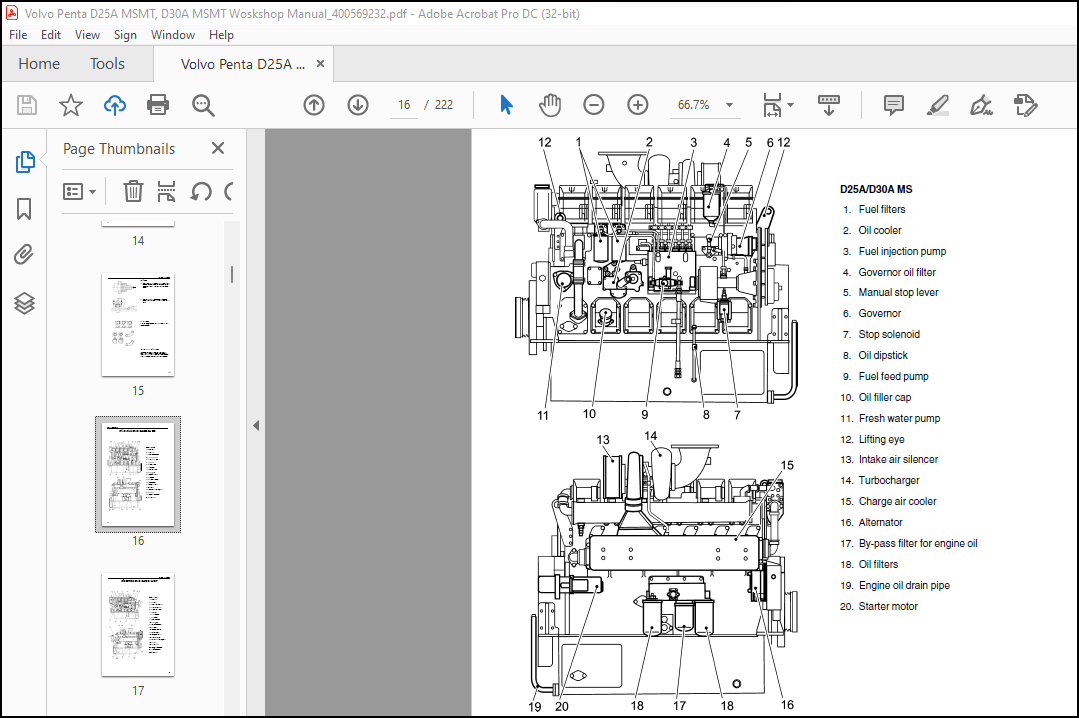Click the share/send file icon
This screenshot has height=718, width=1079.
click(1025, 105)
